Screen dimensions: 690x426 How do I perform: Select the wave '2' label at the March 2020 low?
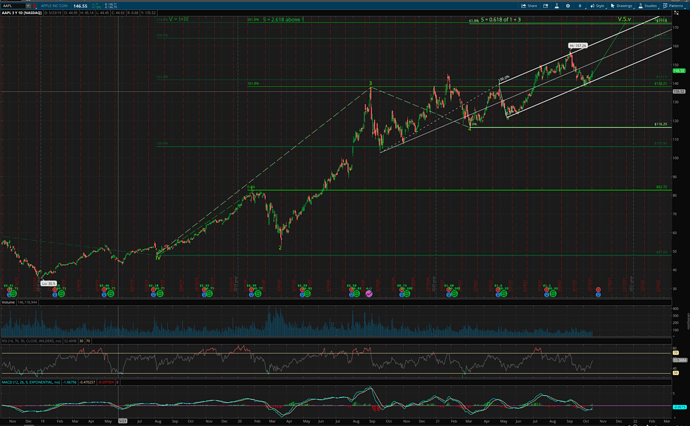pyautogui.click(x=280, y=248)
